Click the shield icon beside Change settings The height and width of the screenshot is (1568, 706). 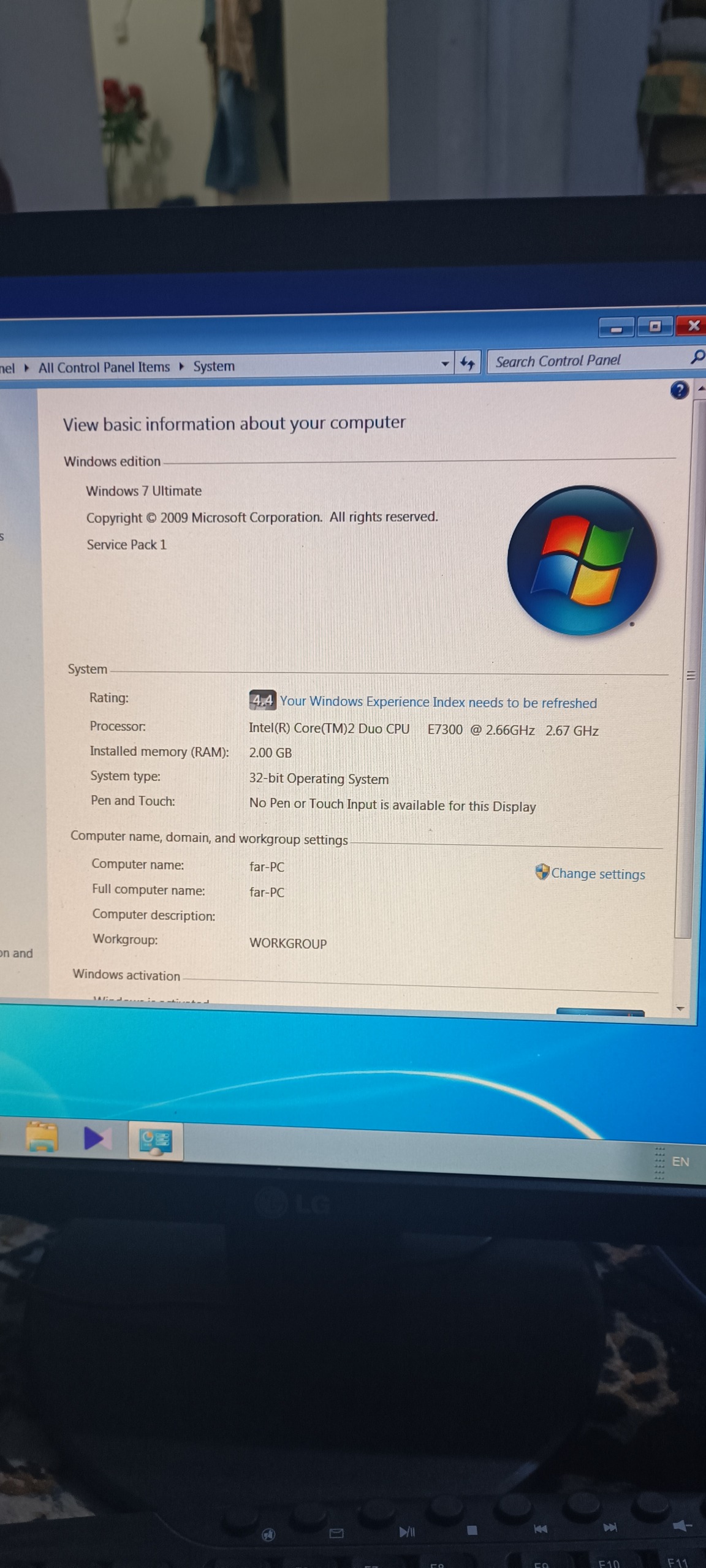pos(542,872)
